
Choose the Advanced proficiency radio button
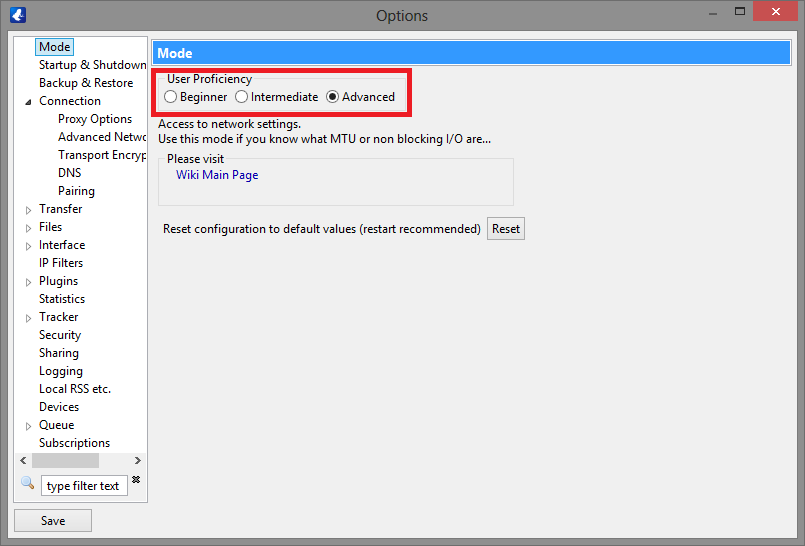(x=333, y=97)
